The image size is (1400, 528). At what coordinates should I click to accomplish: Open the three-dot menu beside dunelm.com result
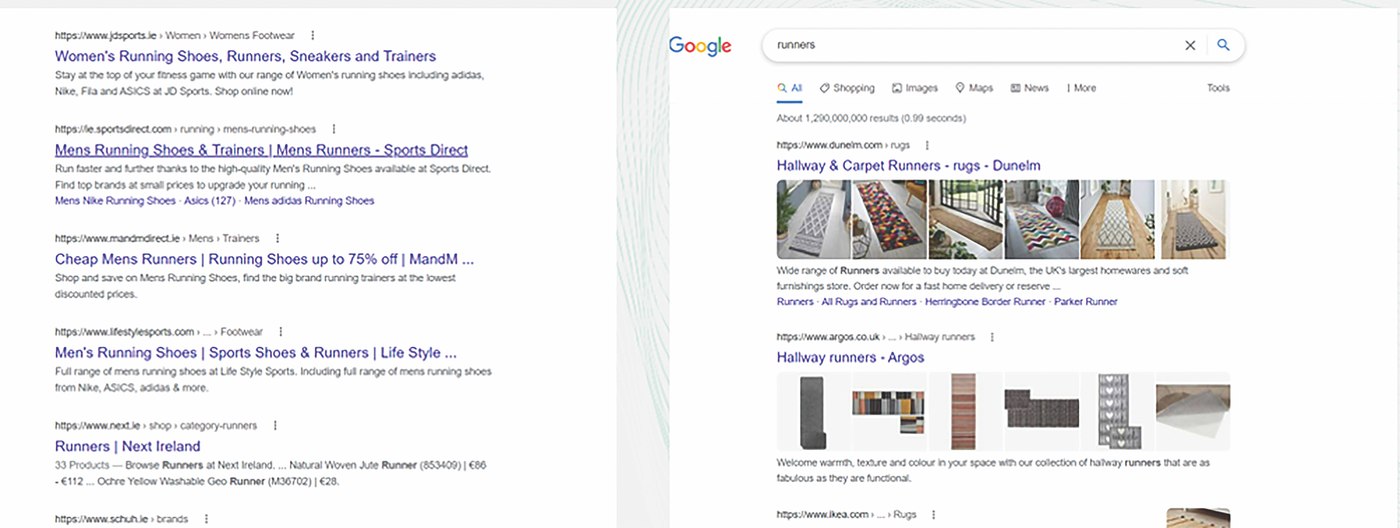click(928, 145)
